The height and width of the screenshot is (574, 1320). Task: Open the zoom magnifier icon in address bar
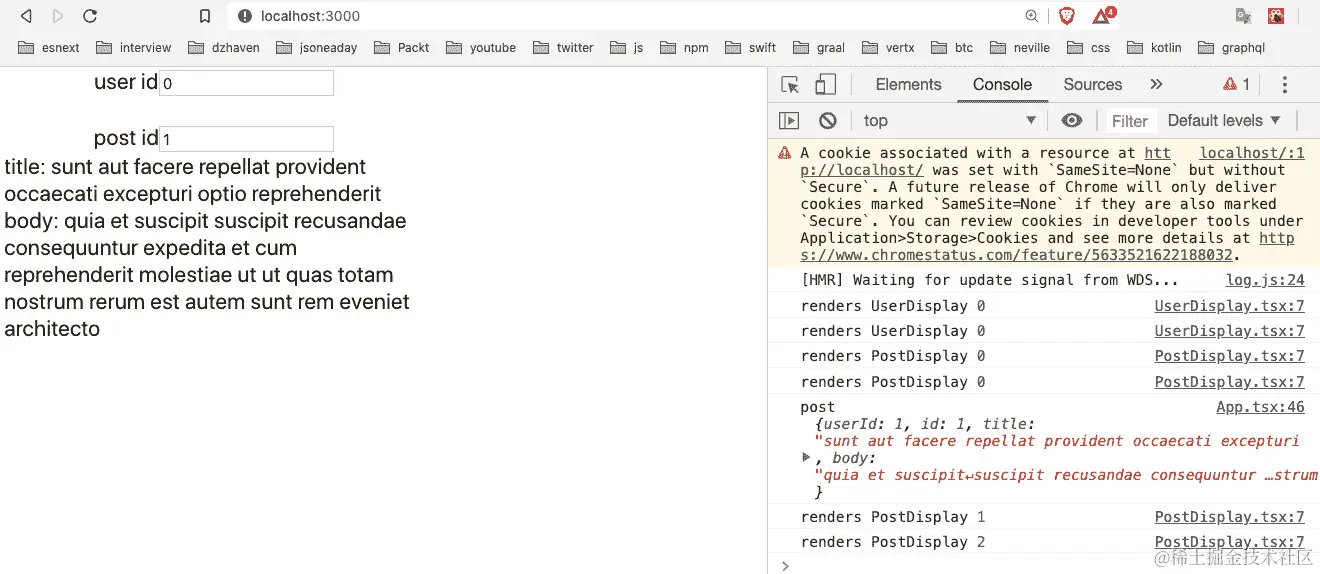pyautogui.click(x=1032, y=16)
